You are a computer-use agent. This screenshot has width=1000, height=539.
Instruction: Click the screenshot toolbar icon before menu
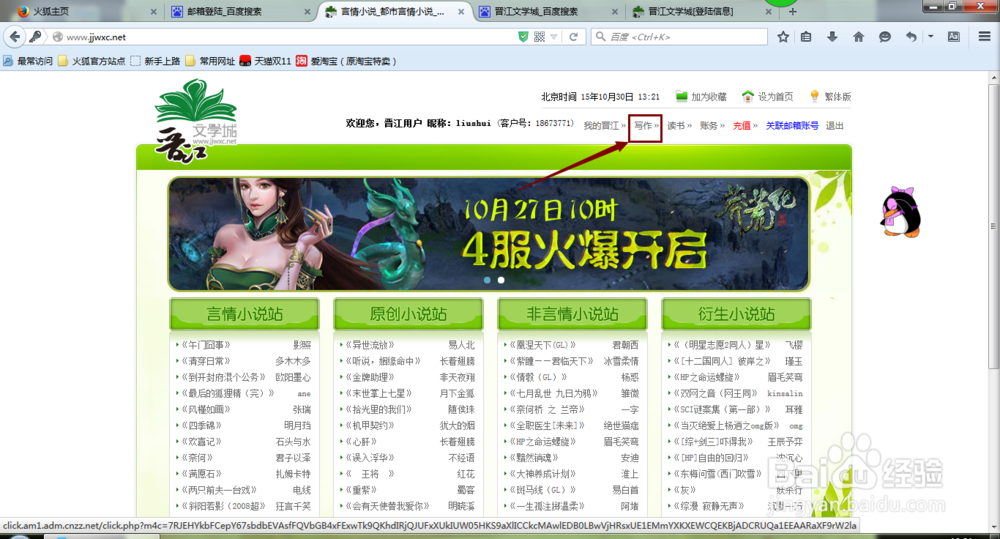(953, 37)
